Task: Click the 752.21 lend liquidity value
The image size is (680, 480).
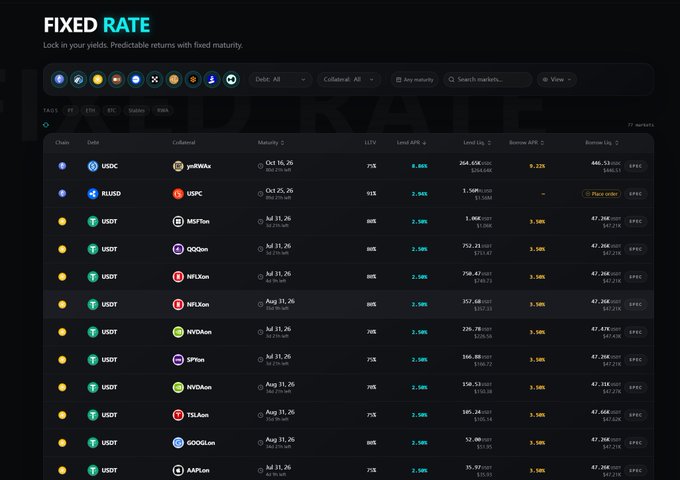Action: tap(471, 246)
